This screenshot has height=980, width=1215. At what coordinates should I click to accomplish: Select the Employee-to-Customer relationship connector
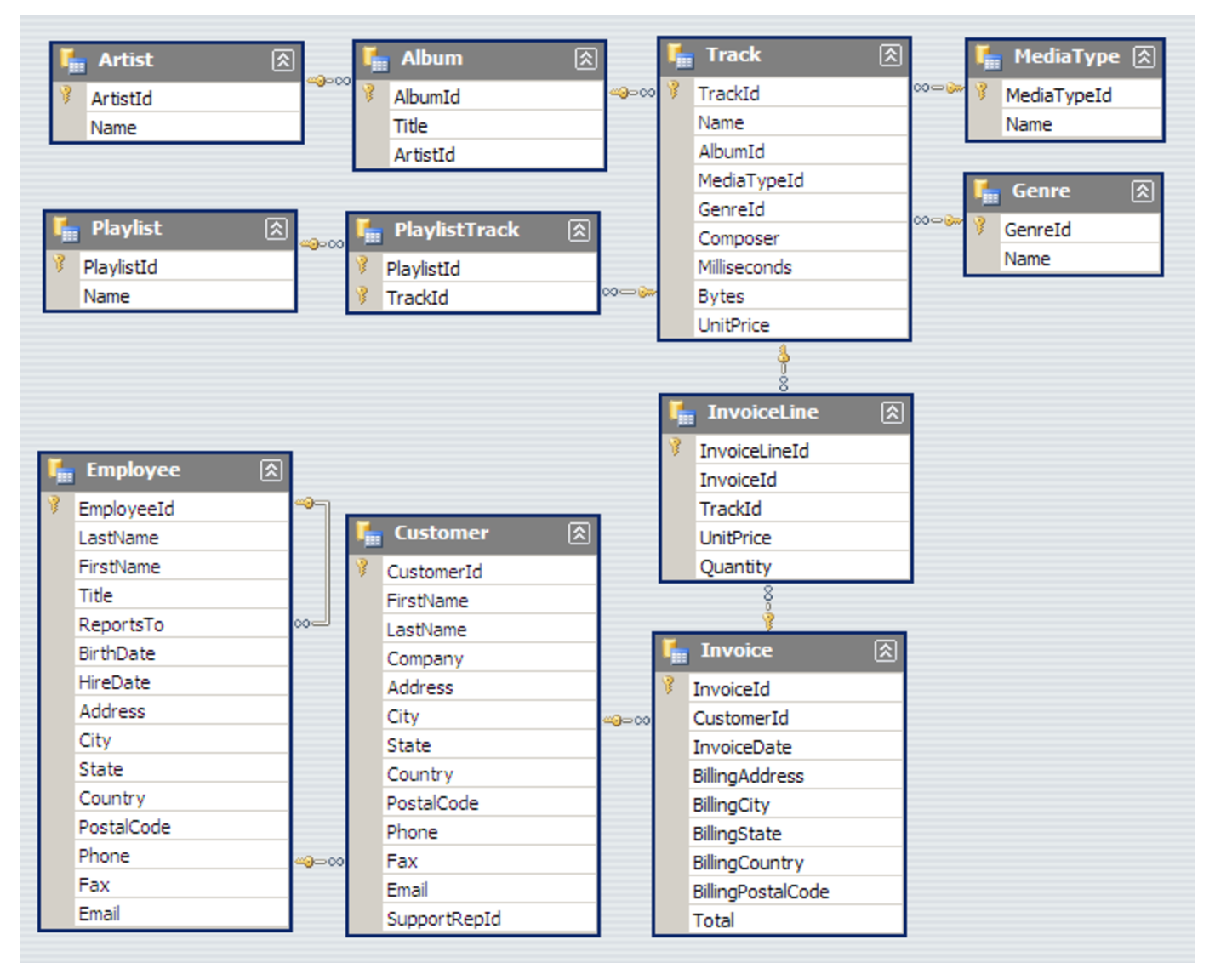319,862
